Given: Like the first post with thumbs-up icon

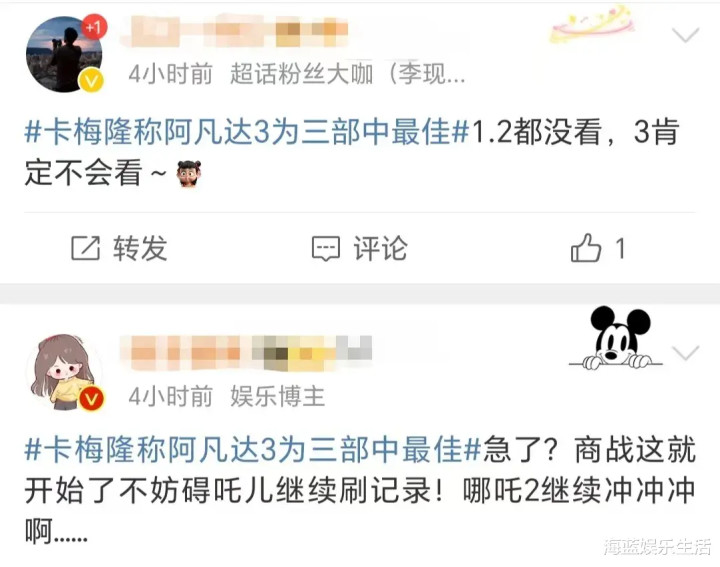Looking at the screenshot, I should click(585, 248).
